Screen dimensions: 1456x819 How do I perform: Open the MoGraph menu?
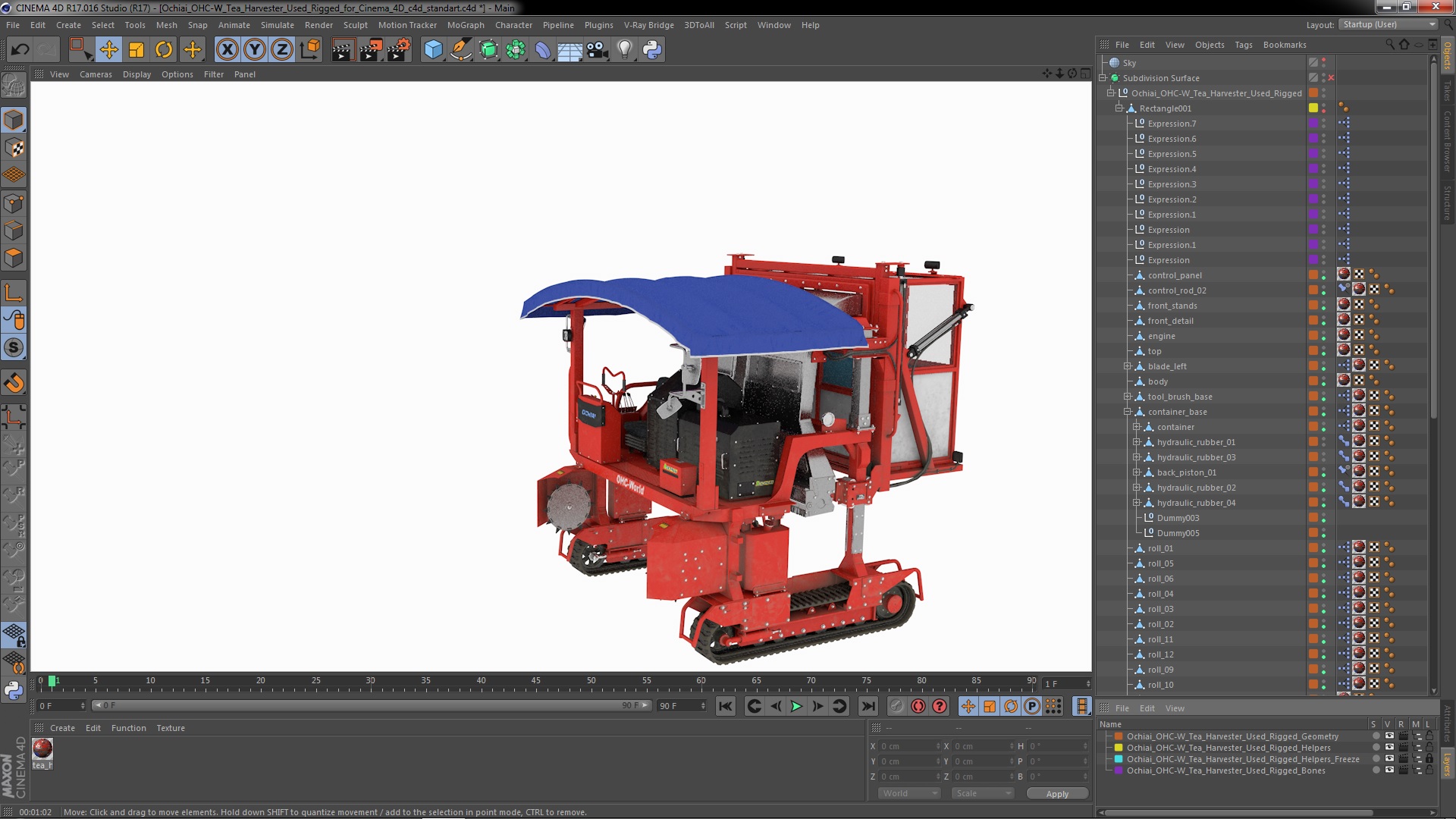[465, 25]
